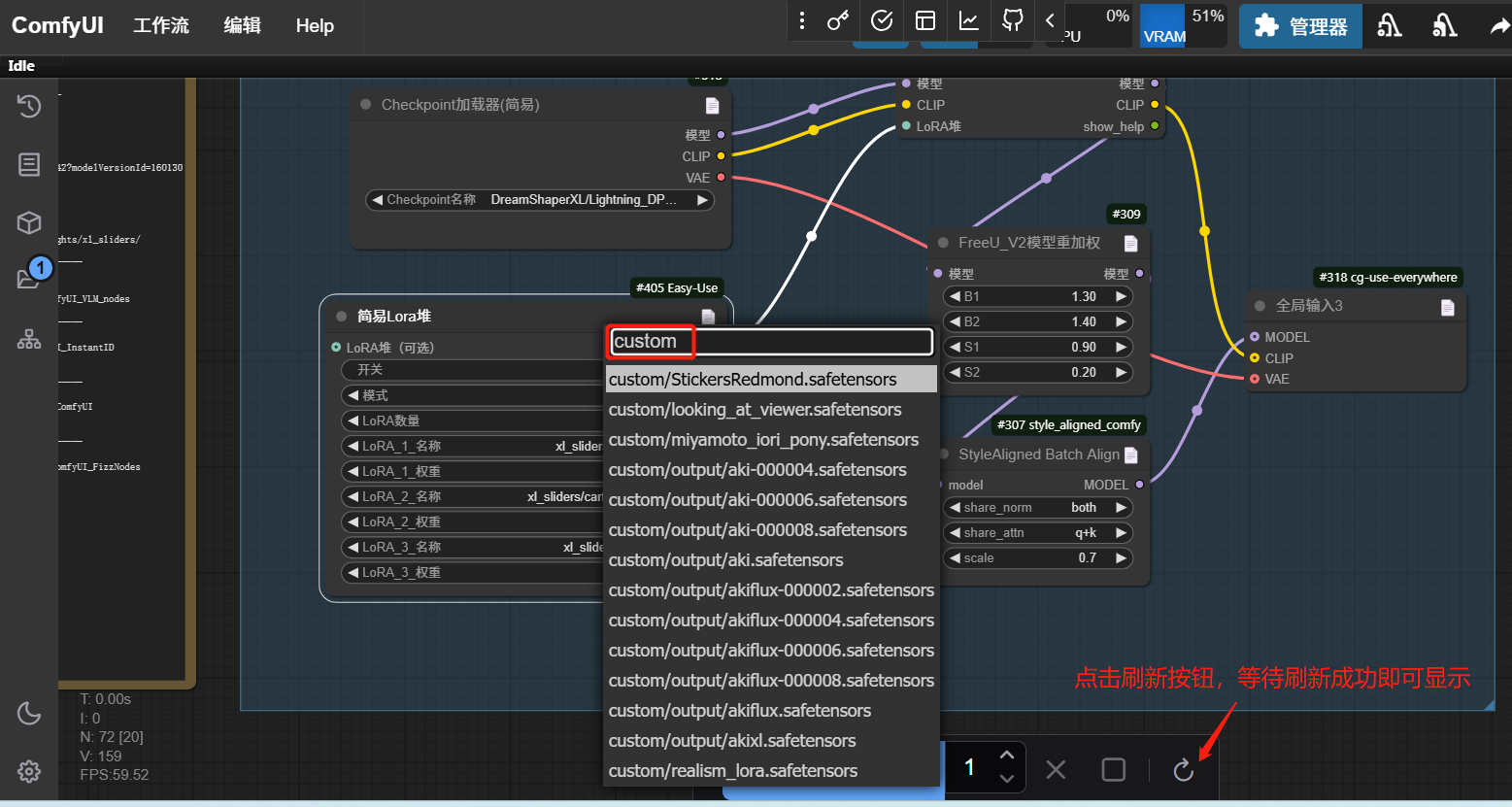Increase batch count with up chevron
1512x807 pixels.
[x=1007, y=756]
